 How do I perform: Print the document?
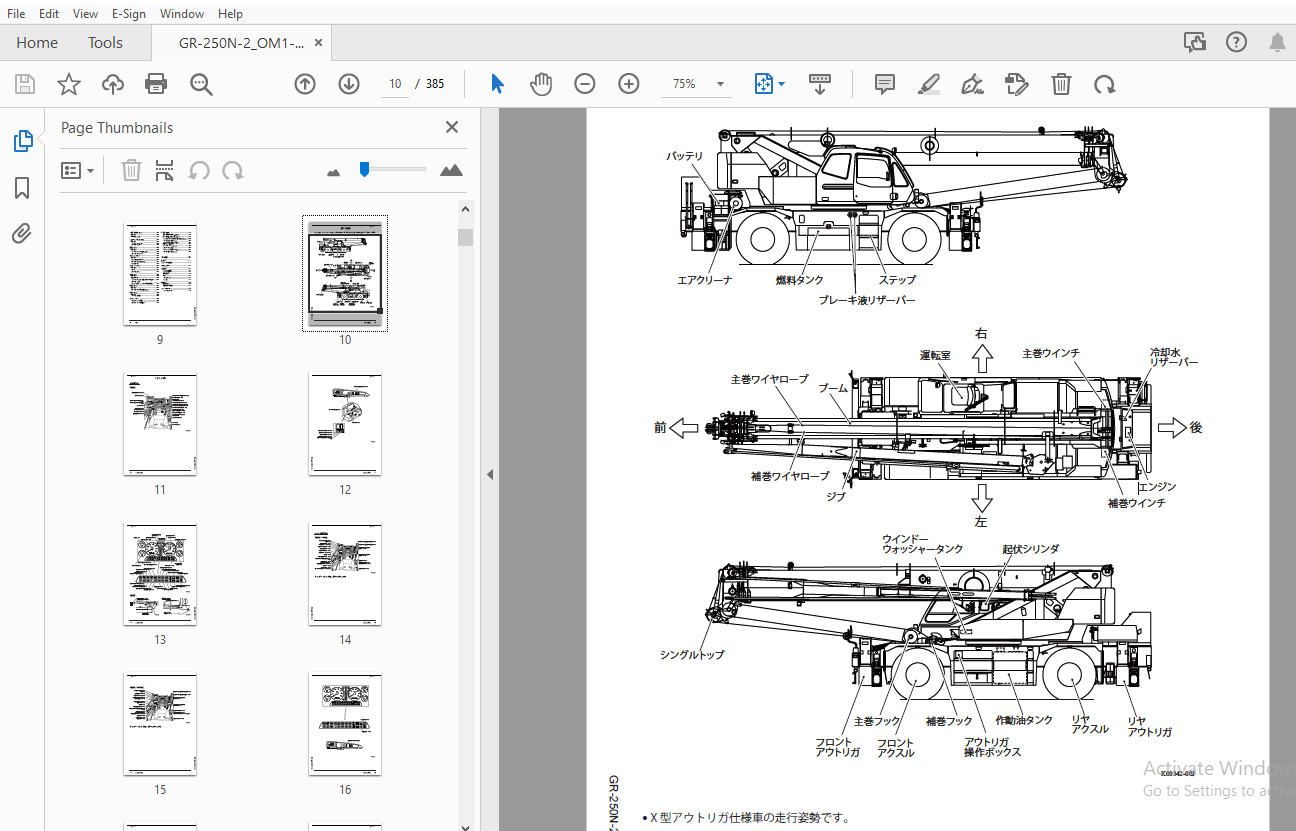pos(156,84)
